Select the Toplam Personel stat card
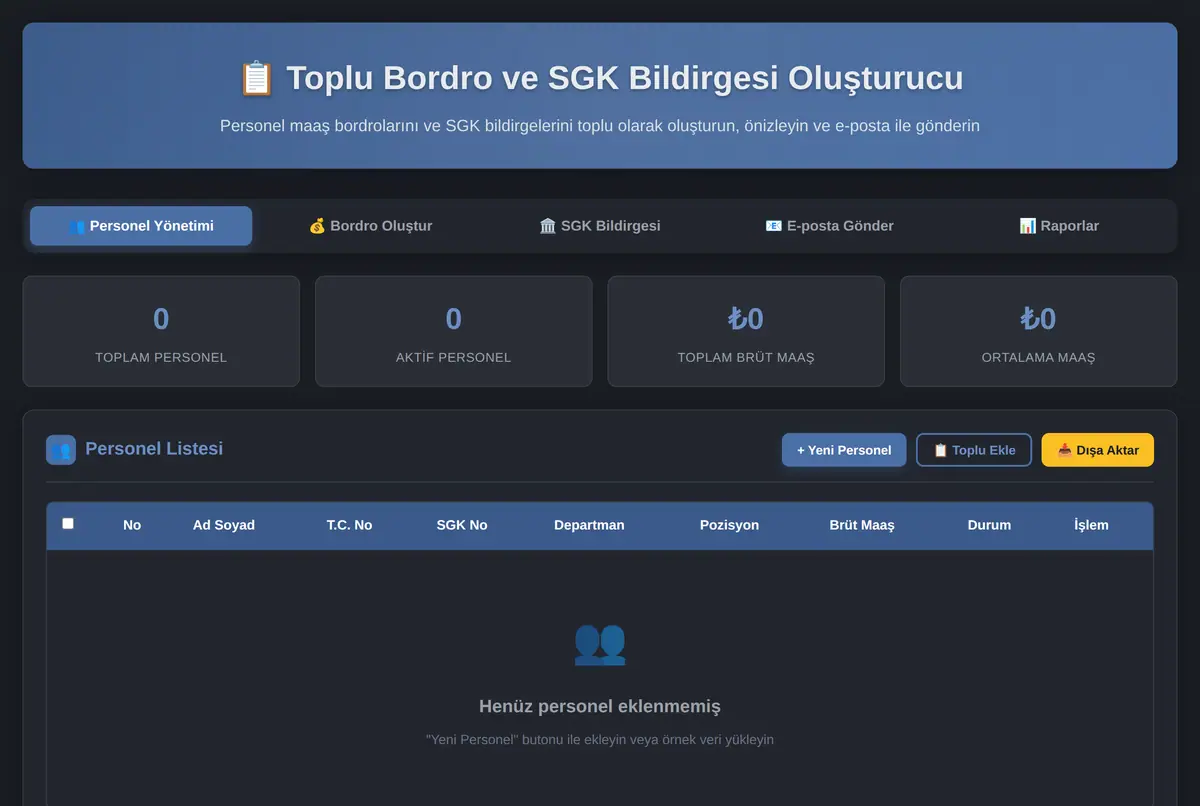 click(161, 331)
